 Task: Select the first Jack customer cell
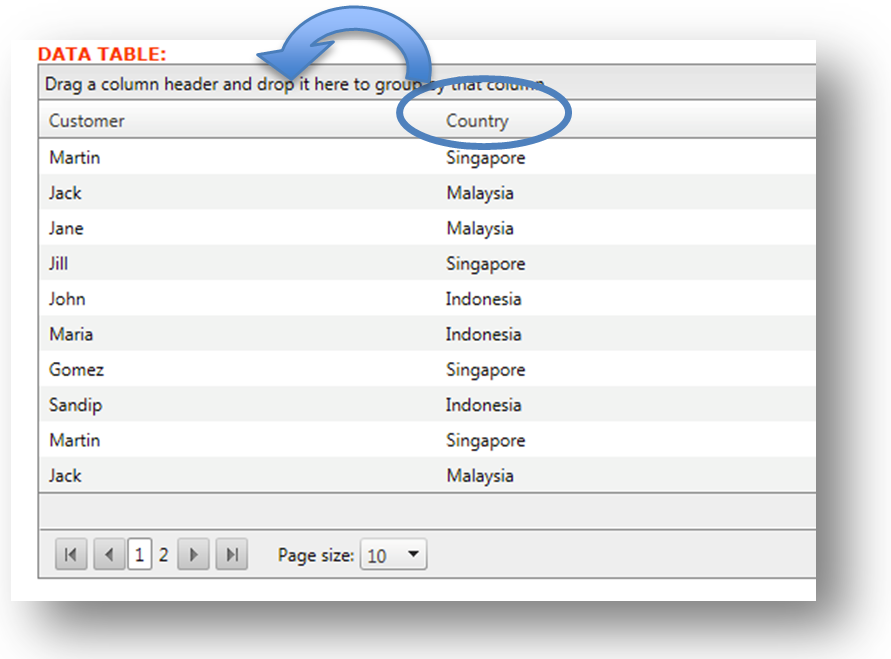(65, 193)
